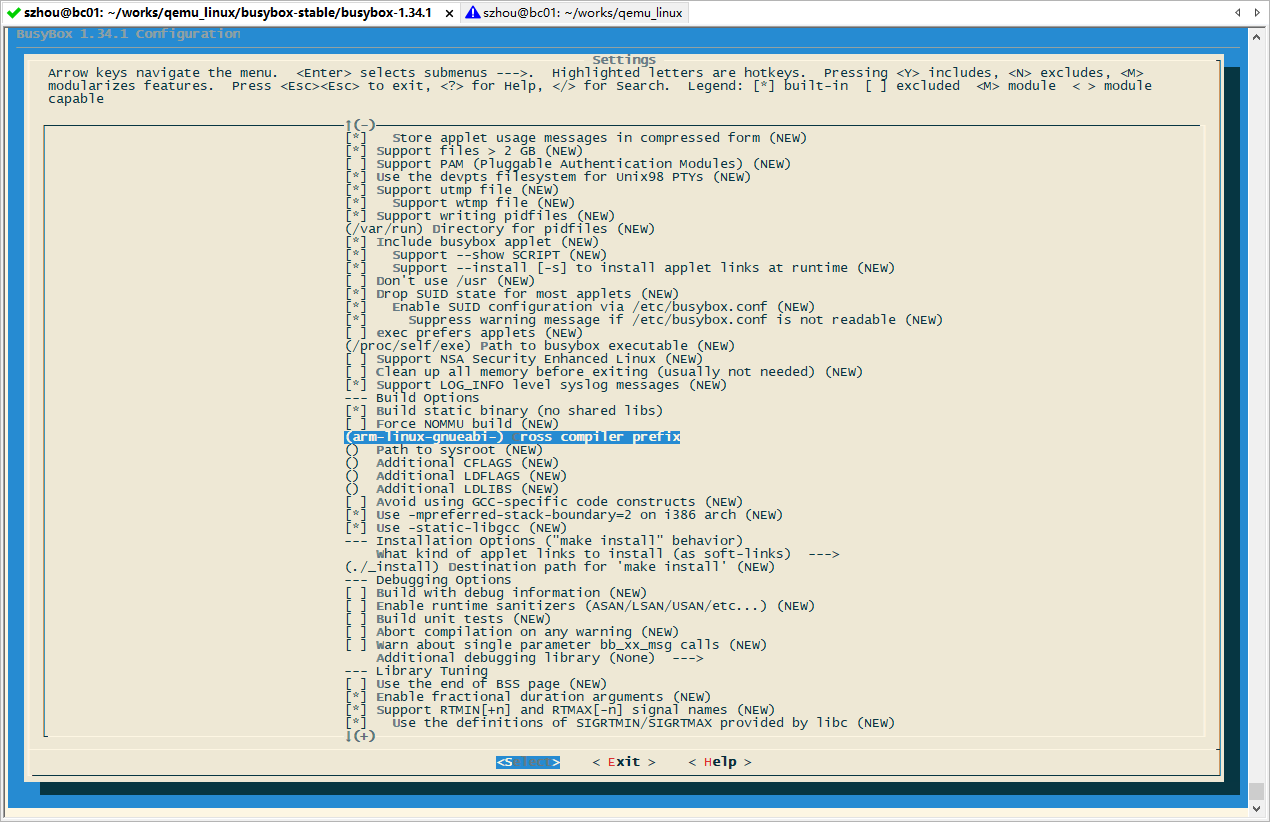
Task: Toggle Support writing pidfiles option
Action: click(479, 216)
